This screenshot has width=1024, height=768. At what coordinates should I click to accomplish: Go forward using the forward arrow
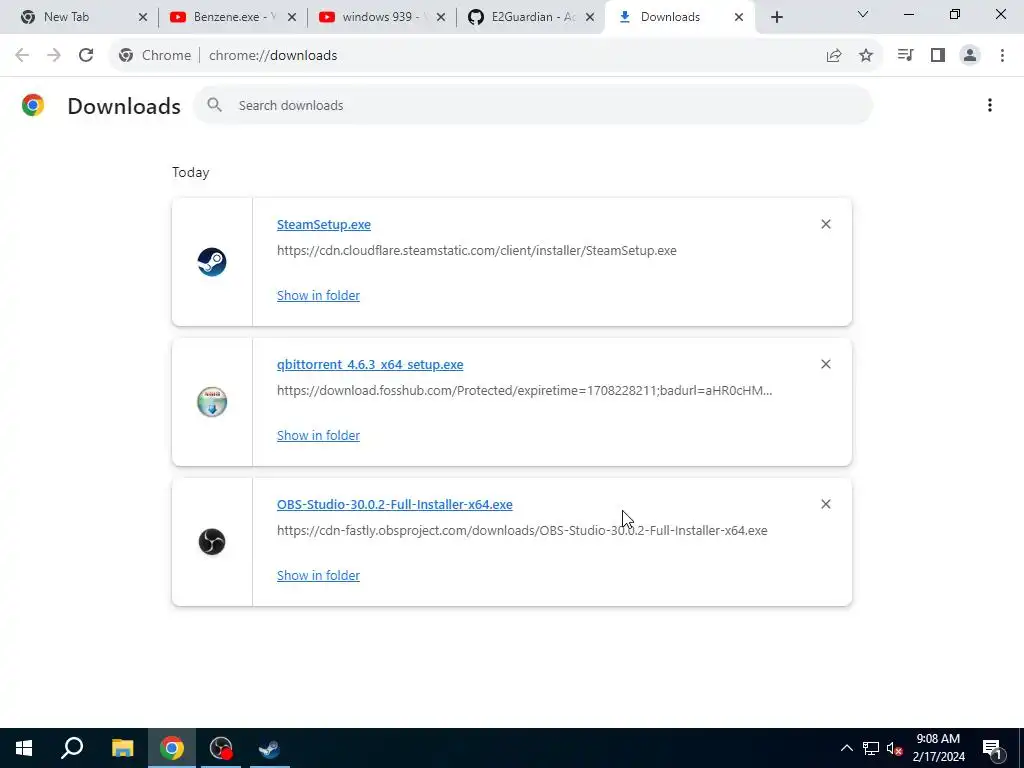pyautogui.click(x=54, y=55)
